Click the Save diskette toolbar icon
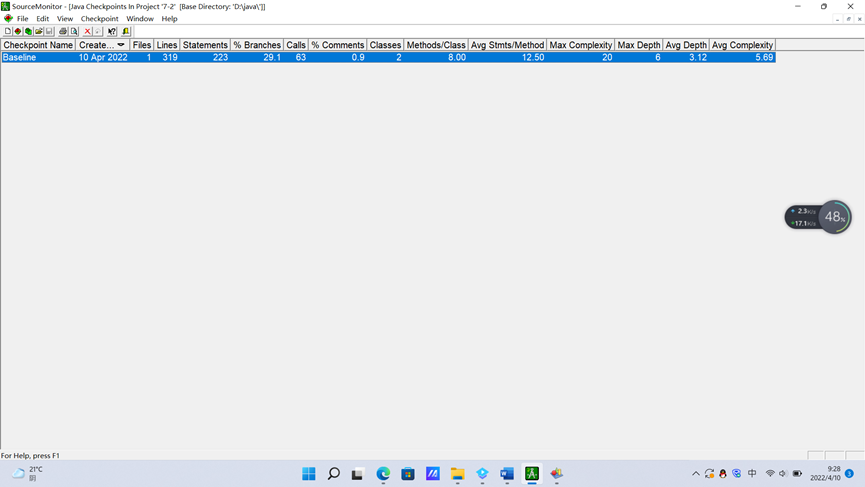This screenshot has width=865, height=487. click(x=49, y=31)
